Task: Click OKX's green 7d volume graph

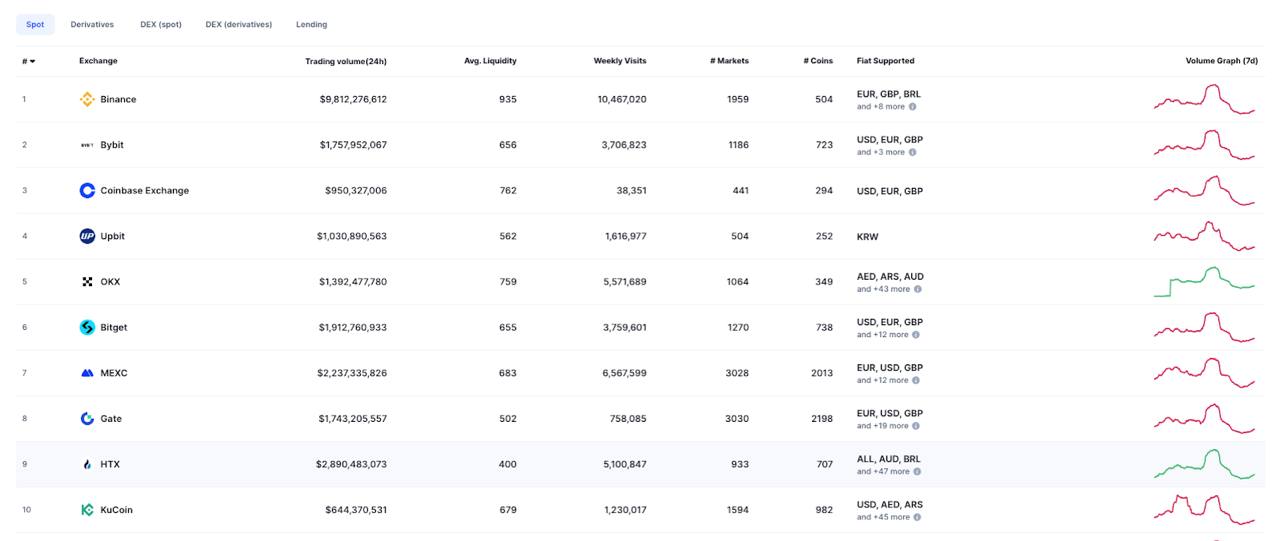Action: (1204, 282)
